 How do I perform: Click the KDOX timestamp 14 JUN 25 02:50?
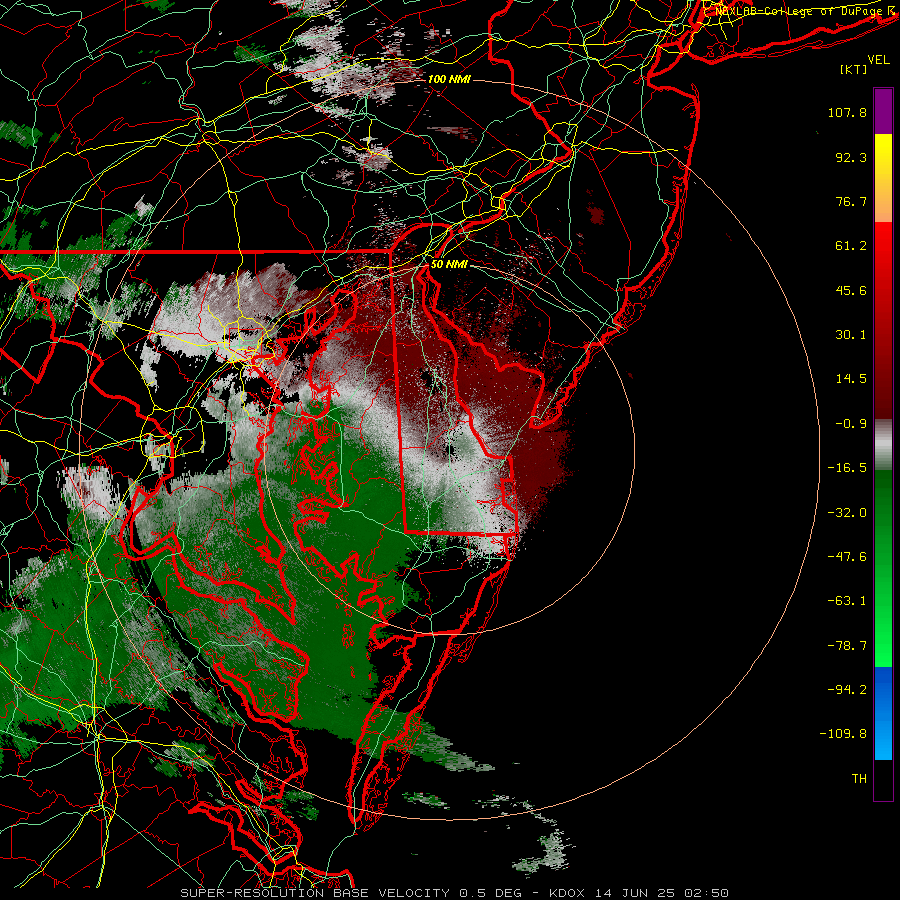click(x=639, y=893)
